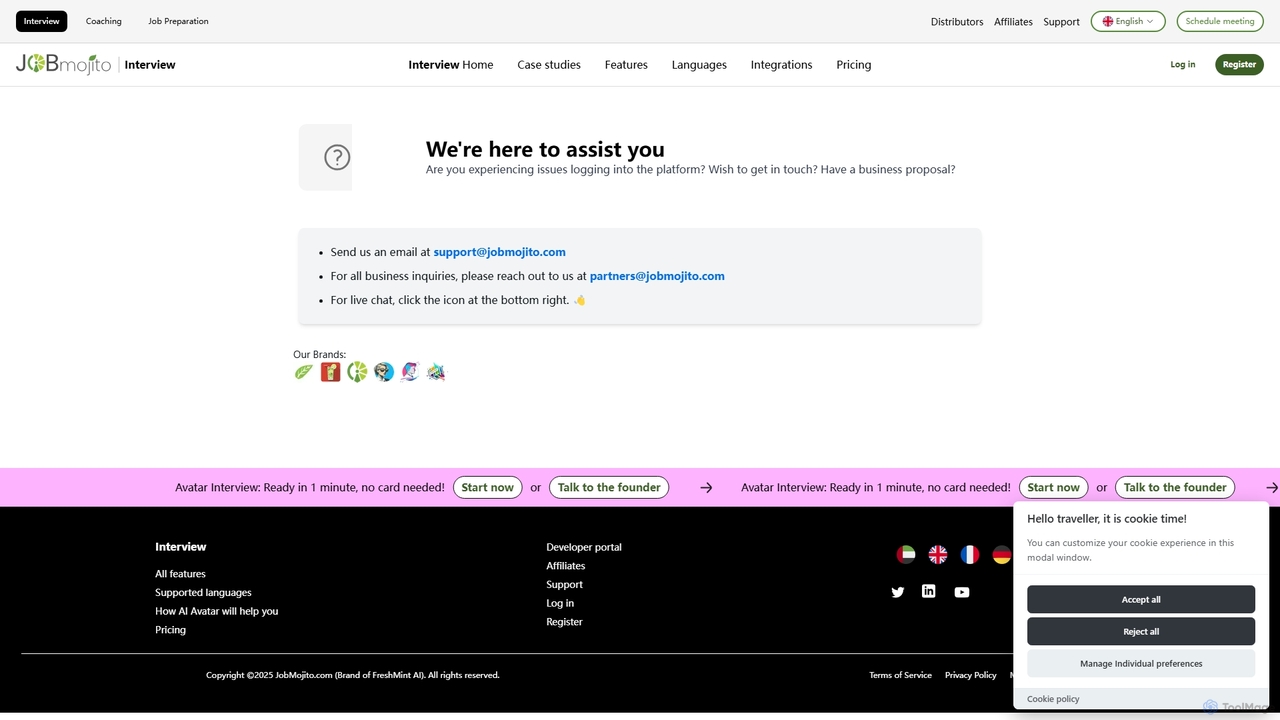
Task: Open the Cookie policy link
Action: [1053, 699]
